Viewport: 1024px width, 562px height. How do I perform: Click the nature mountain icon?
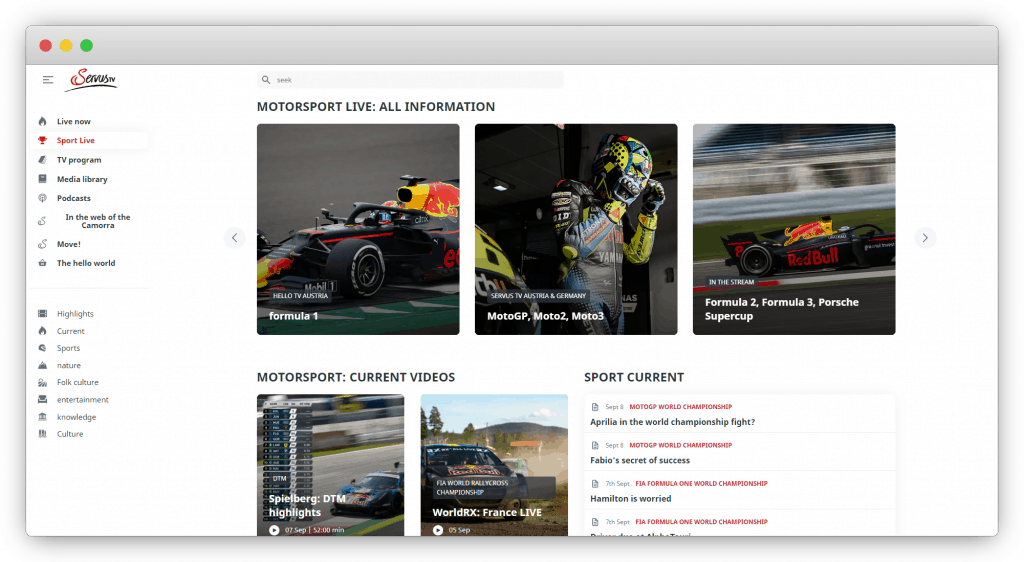42,366
